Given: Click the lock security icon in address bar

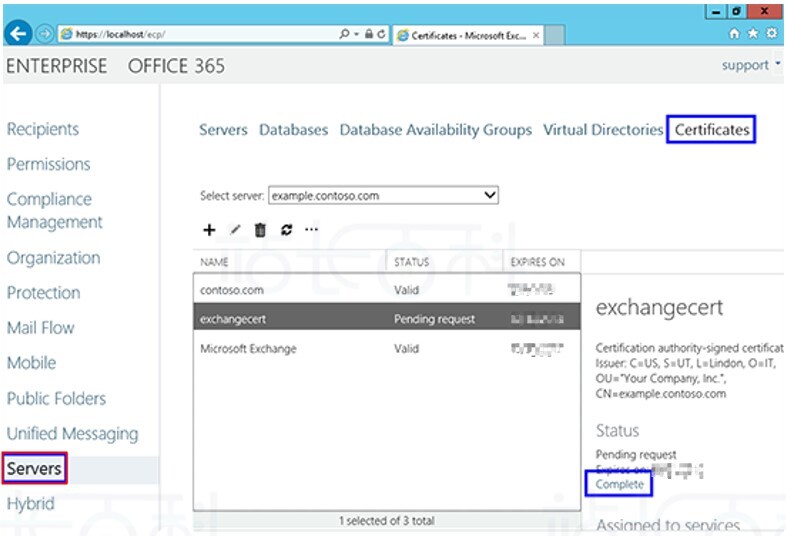Looking at the screenshot, I should coord(368,34).
